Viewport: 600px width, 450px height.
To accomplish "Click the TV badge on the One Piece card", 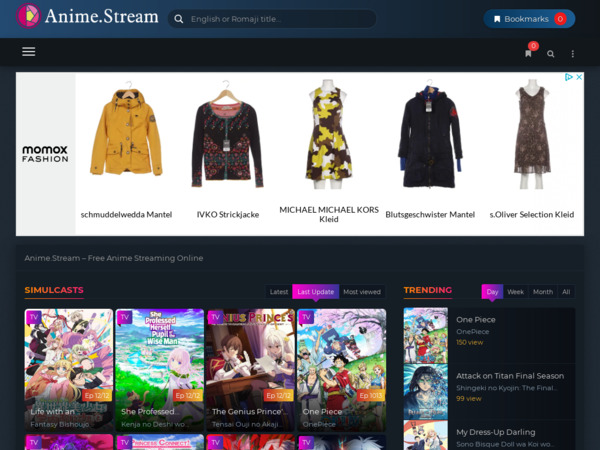I will click(x=306, y=317).
